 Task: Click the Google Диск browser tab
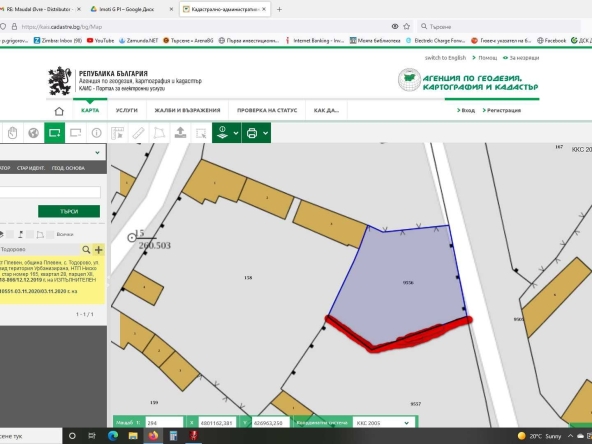tap(132, 9)
